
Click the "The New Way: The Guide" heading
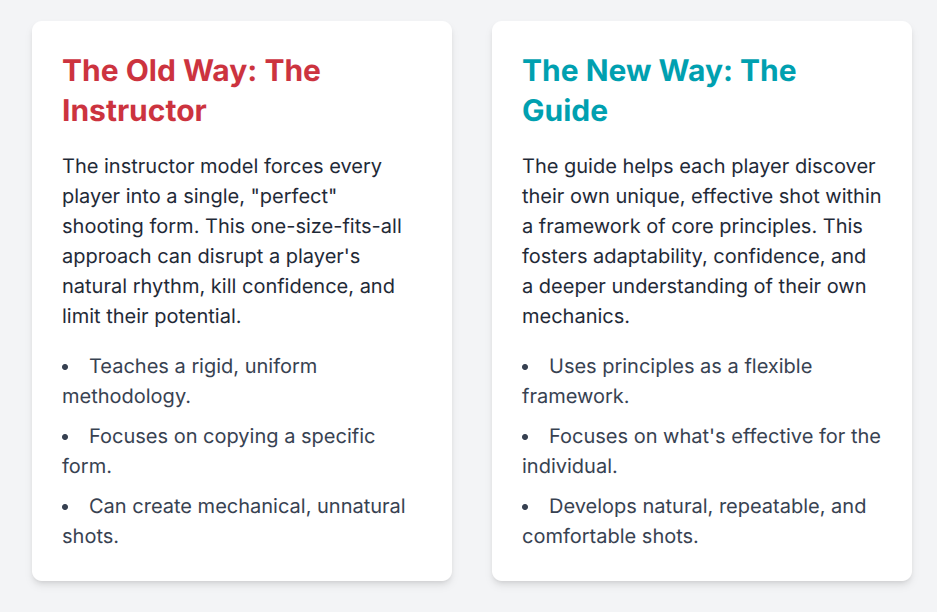658,90
